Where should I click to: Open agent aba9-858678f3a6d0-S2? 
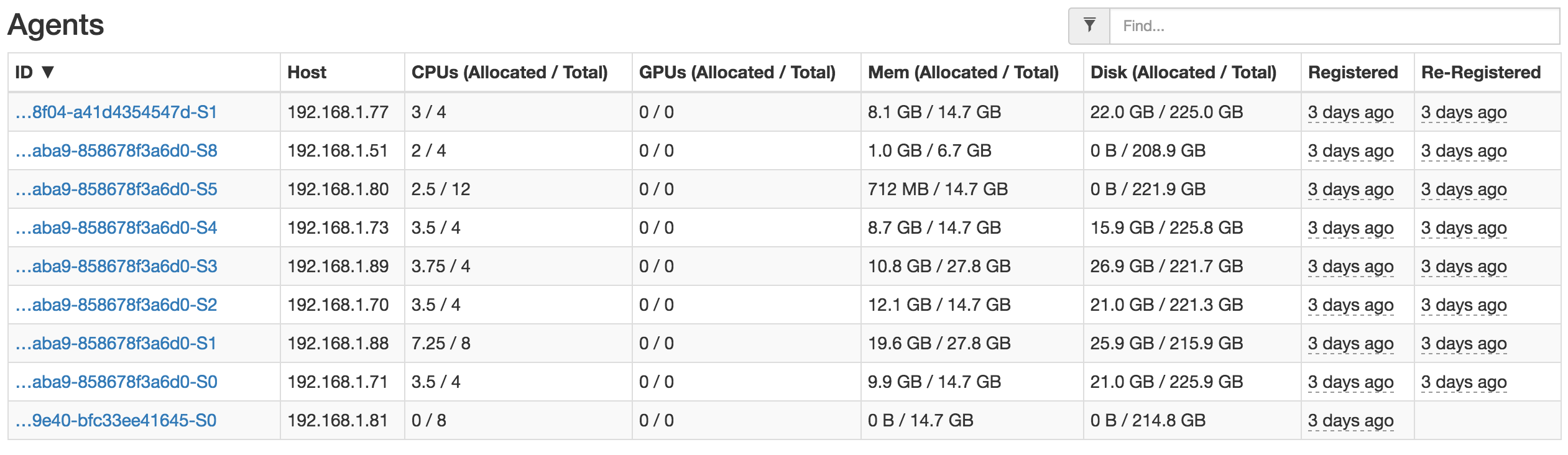pyautogui.click(x=116, y=305)
